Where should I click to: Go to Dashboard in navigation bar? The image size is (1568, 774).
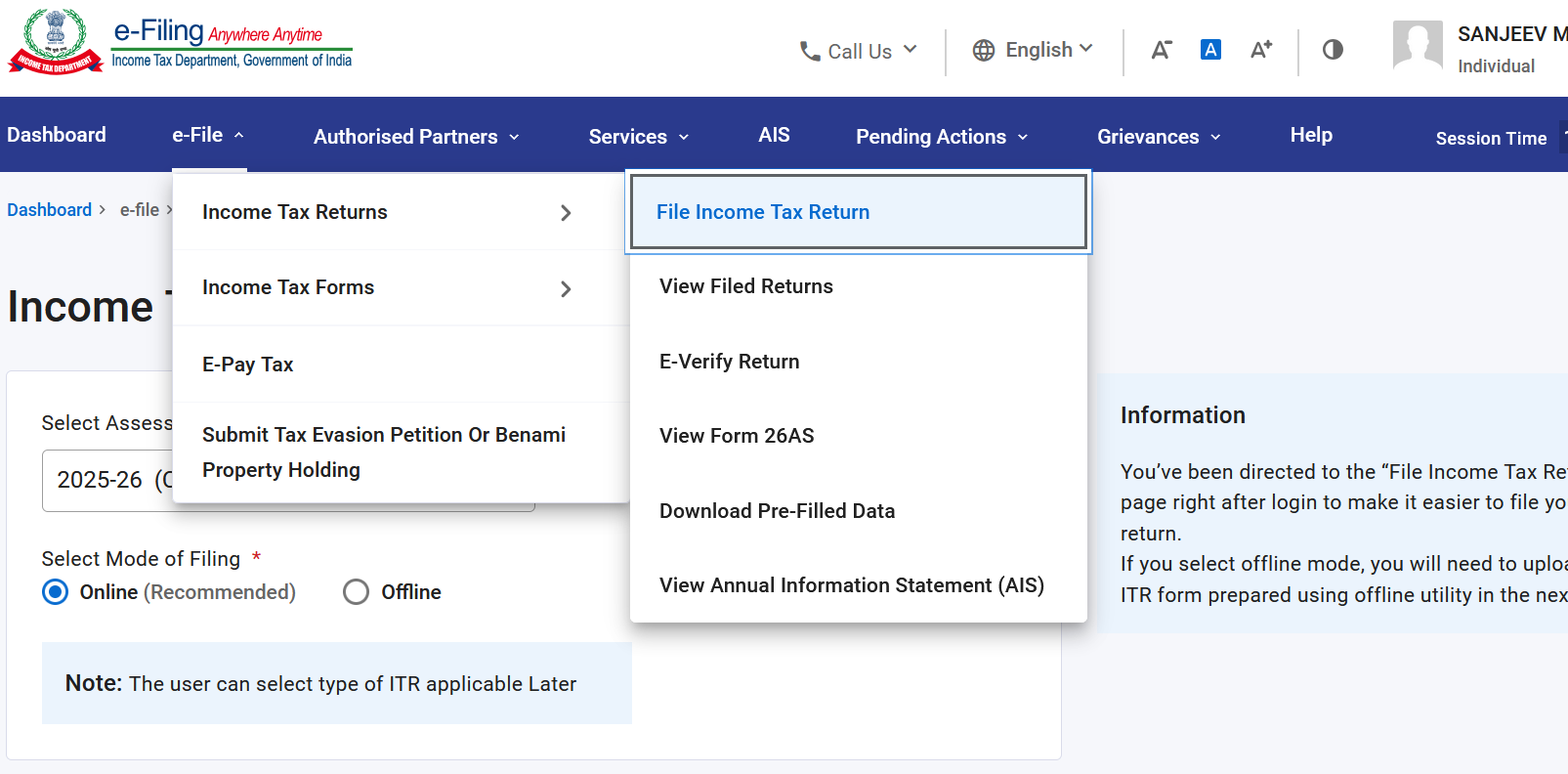[x=57, y=135]
